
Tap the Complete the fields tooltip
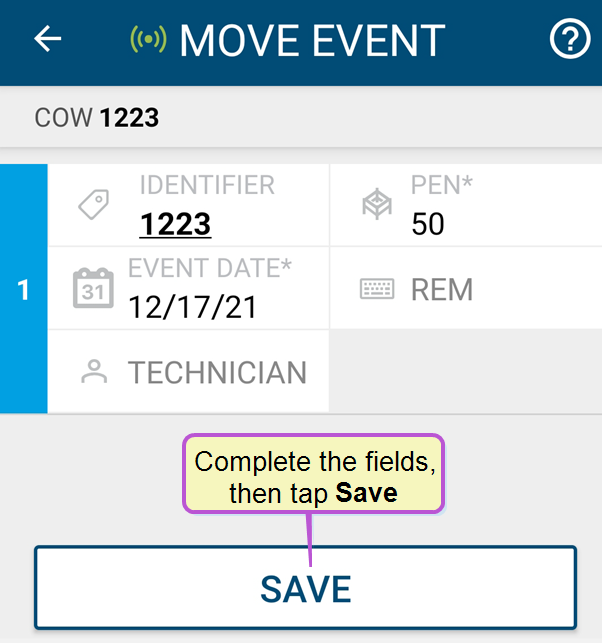(x=314, y=474)
